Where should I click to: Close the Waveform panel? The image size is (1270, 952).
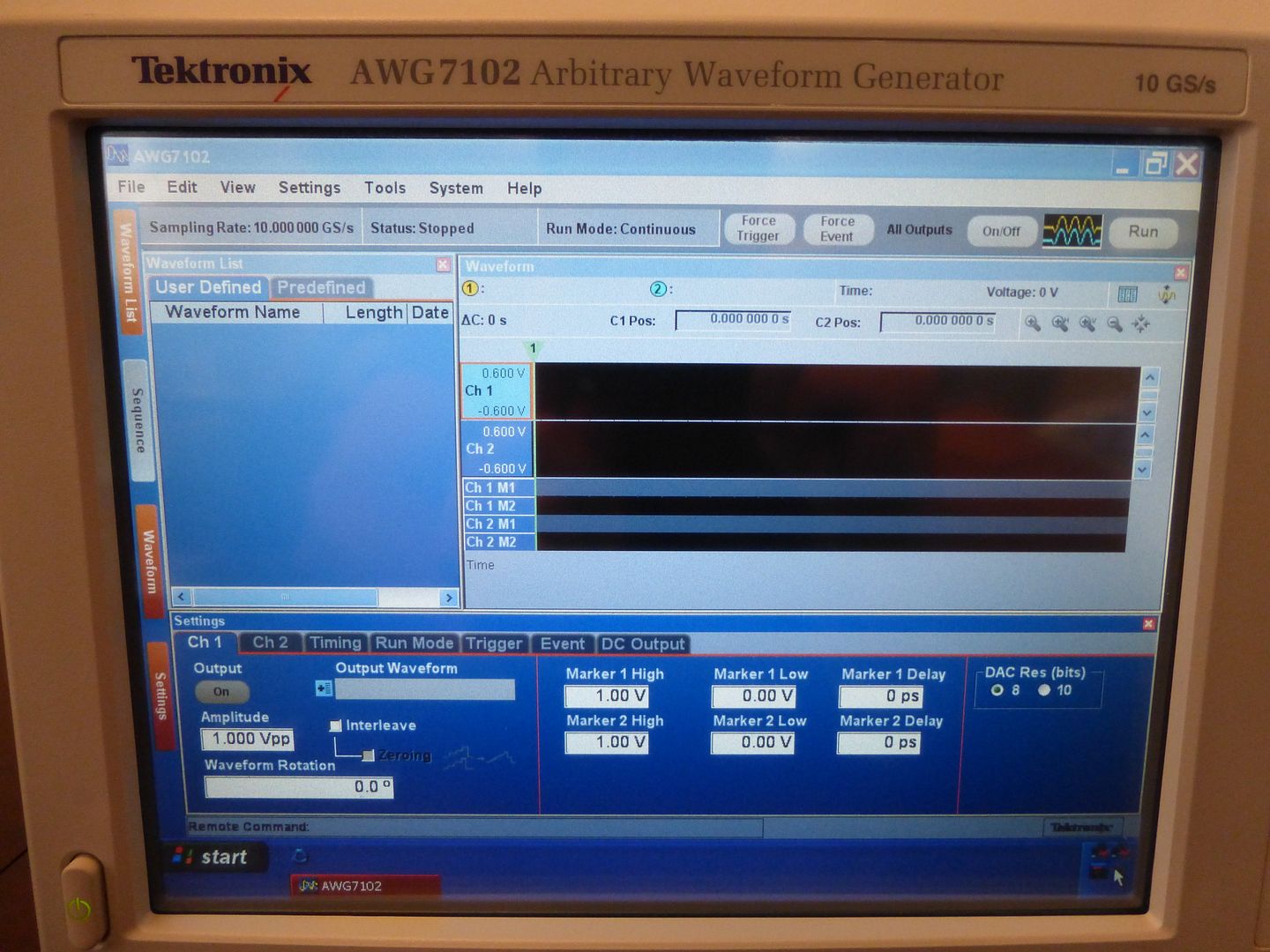click(1181, 272)
